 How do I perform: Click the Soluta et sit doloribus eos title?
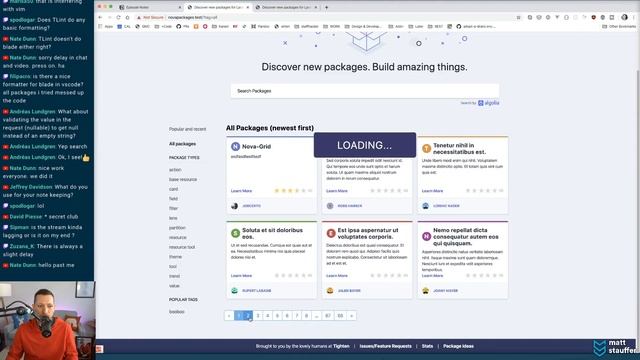(272, 233)
